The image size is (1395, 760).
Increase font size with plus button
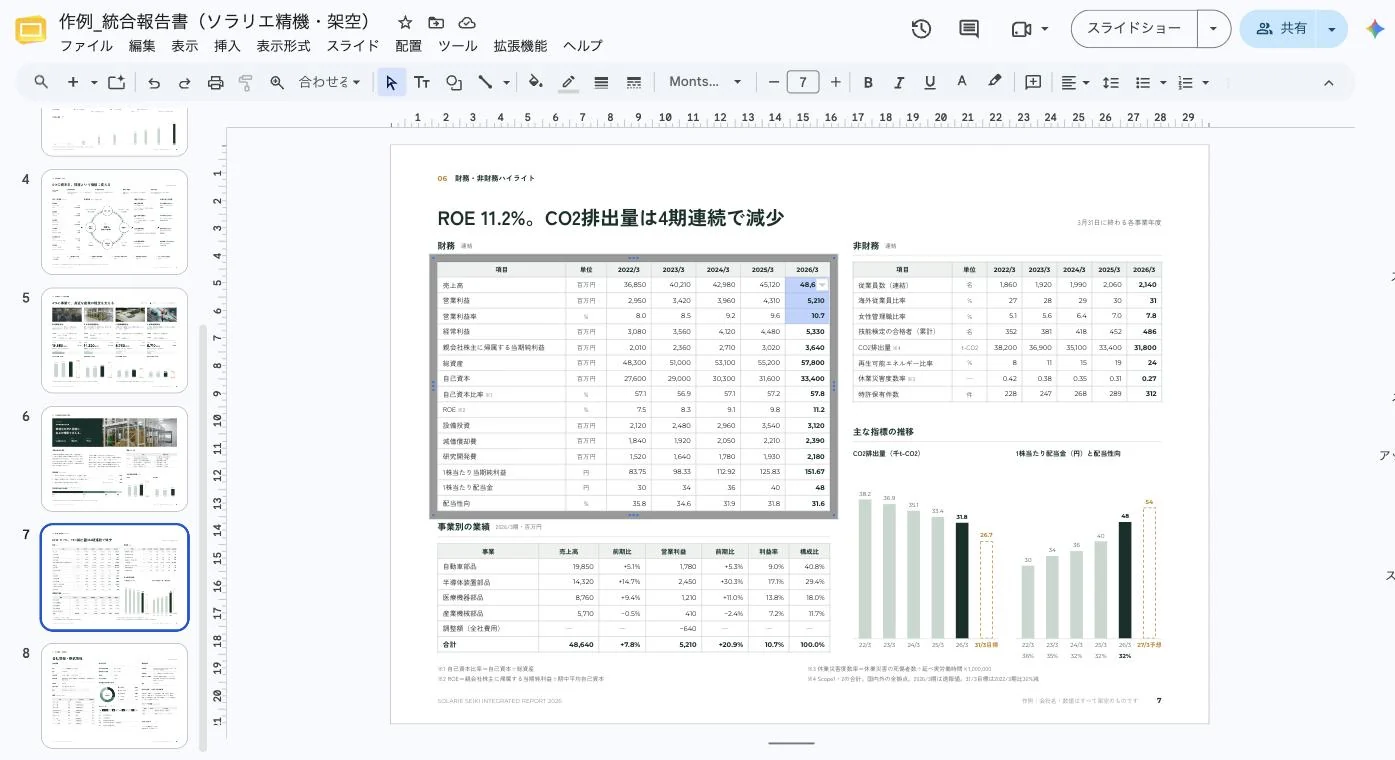pyautogui.click(x=835, y=82)
